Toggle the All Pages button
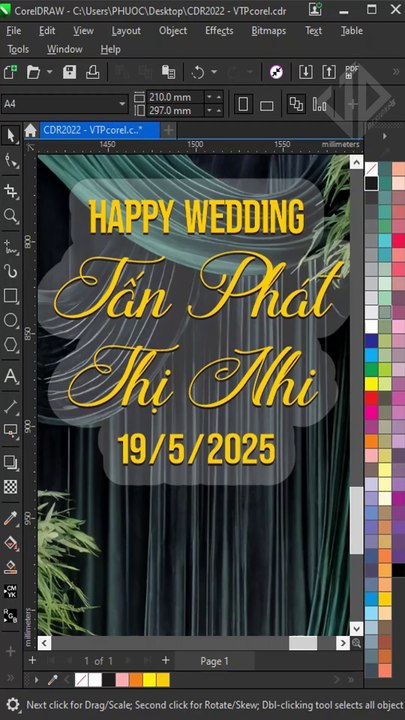This screenshot has width=405, height=720. 296,104
